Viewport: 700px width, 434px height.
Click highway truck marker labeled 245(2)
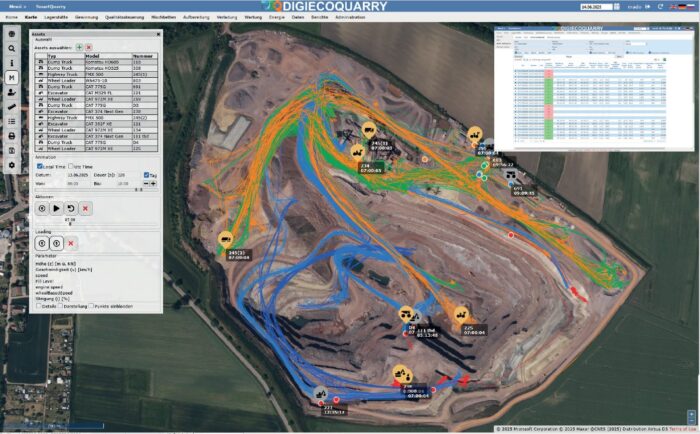[x=226, y=239]
